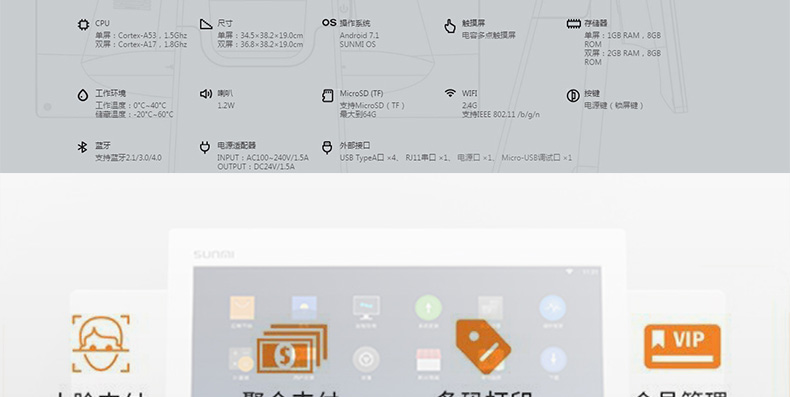Viewport: 790px width, 397px height.
Task: Click '单屏：1GB RAM，8GB ROM' text
Action: tap(623, 40)
